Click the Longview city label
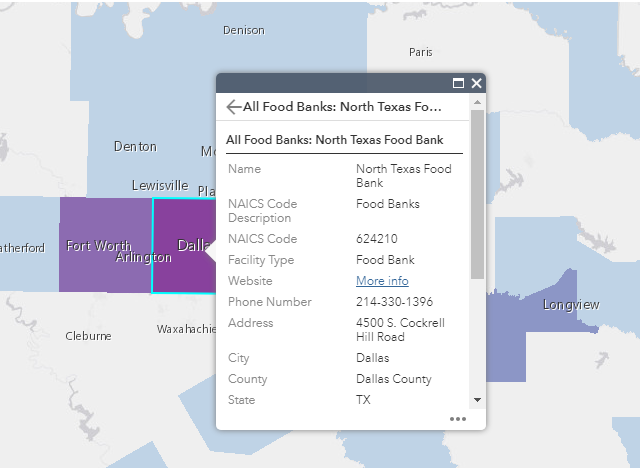The height and width of the screenshot is (468, 640). coord(571,305)
